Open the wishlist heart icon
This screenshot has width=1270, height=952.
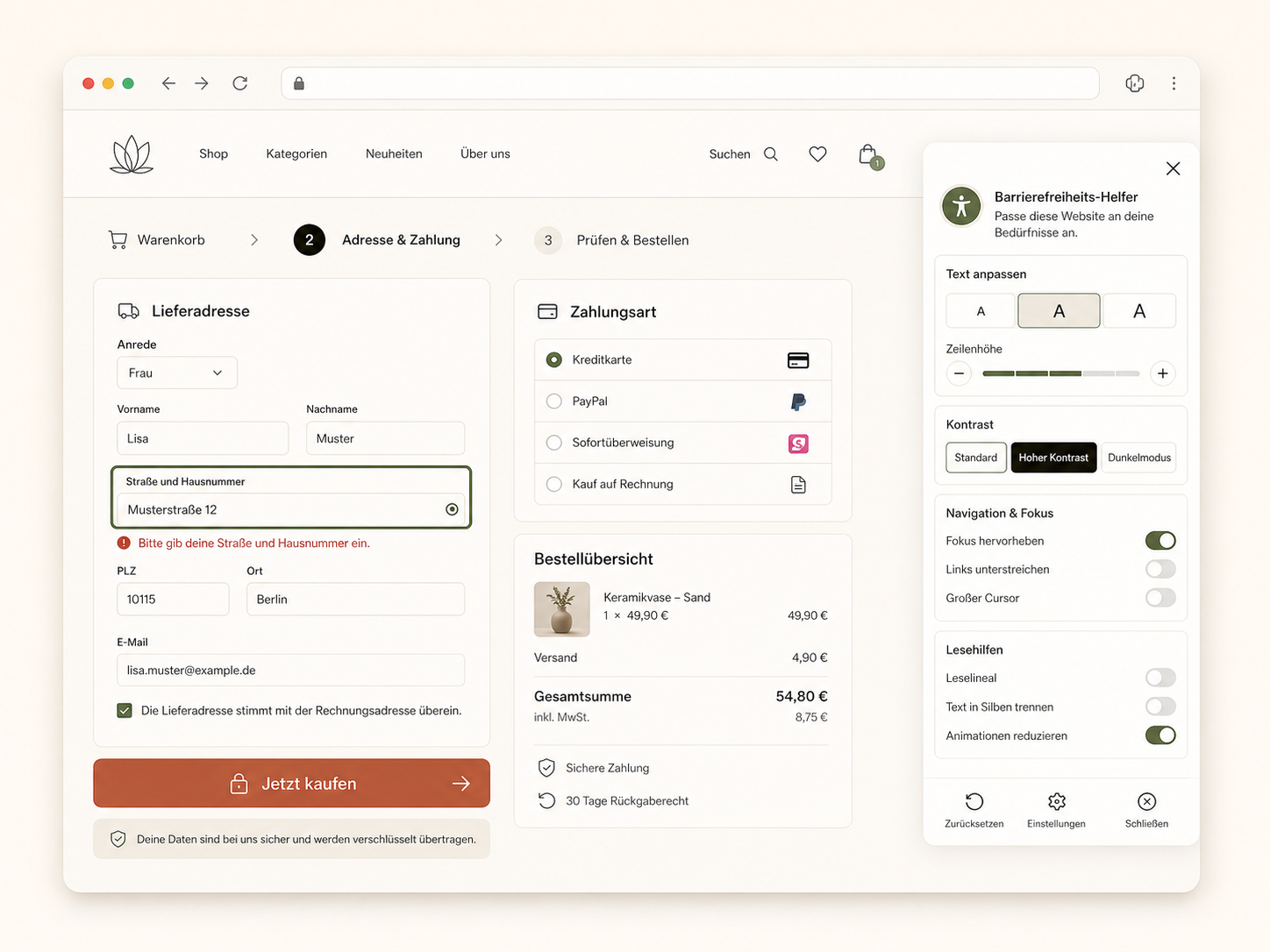(x=817, y=154)
